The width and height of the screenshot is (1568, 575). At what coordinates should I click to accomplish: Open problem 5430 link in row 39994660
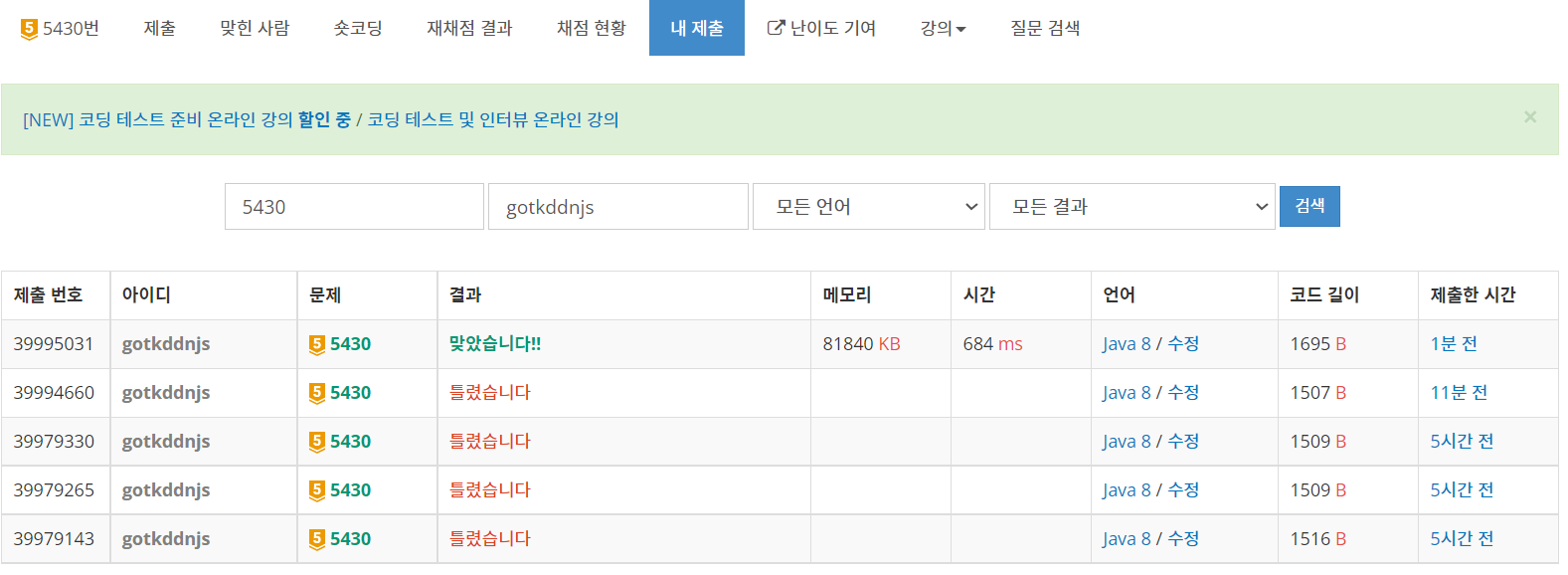(350, 393)
